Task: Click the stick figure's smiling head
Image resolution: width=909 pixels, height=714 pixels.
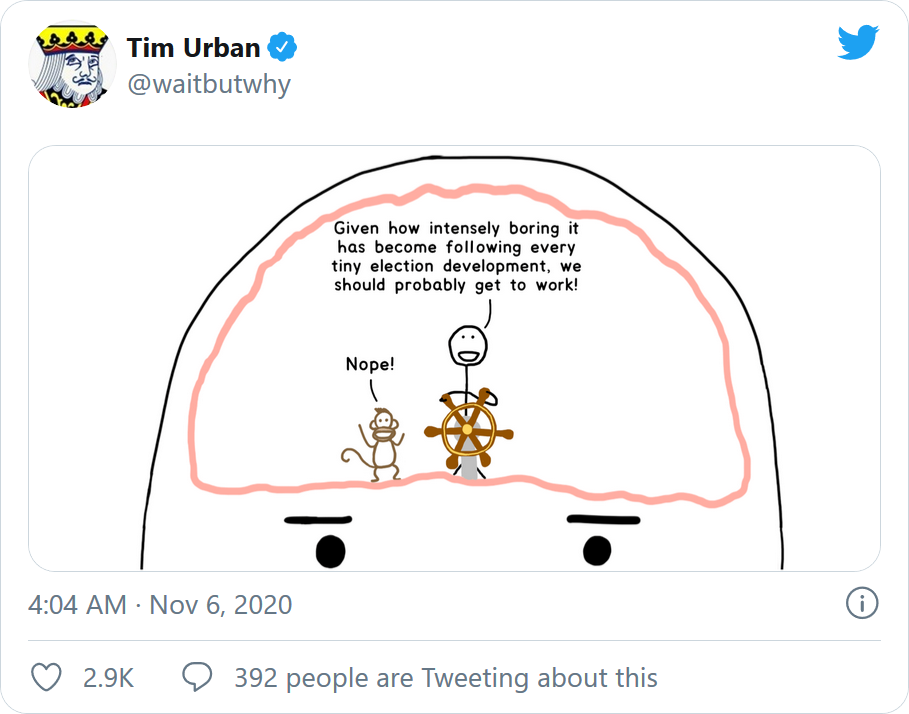Action: click(x=468, y=346)
